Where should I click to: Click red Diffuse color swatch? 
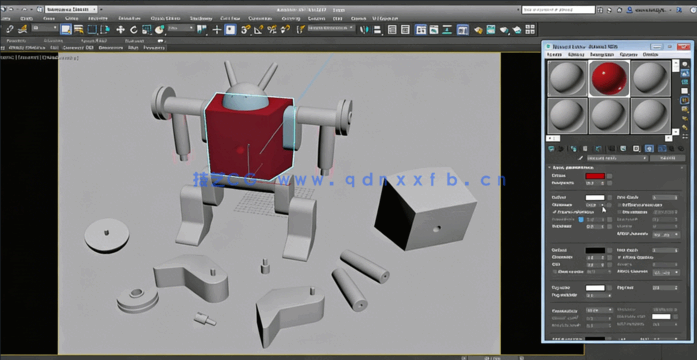tap(595, 176)
